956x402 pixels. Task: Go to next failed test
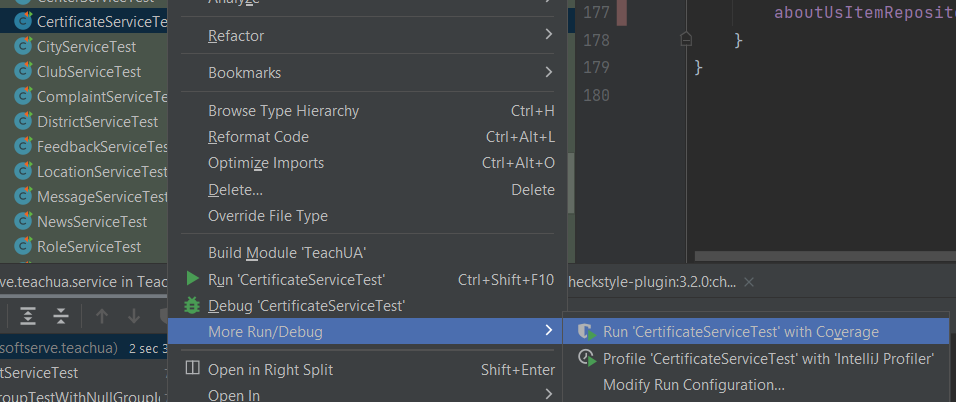[x=134, y=316]
